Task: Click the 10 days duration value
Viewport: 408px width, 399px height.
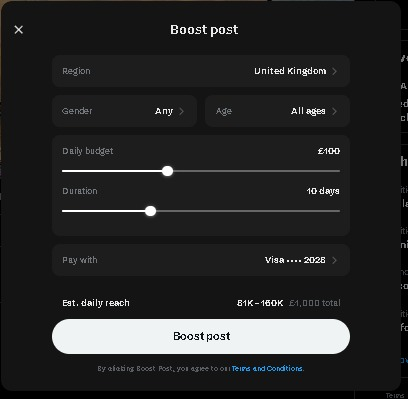Action: pos(323,191)
